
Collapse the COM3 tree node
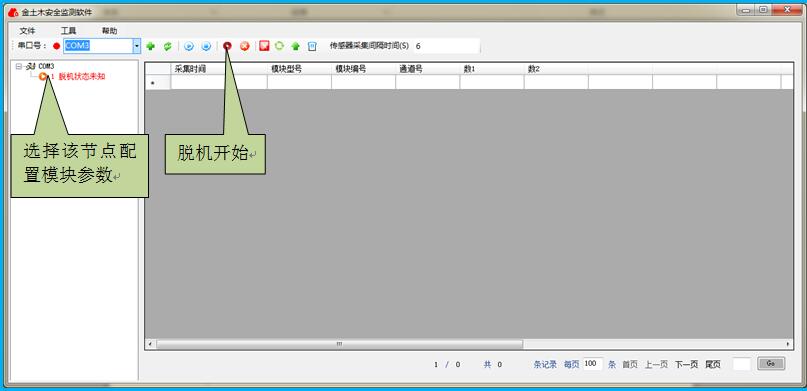click(19, 66)
